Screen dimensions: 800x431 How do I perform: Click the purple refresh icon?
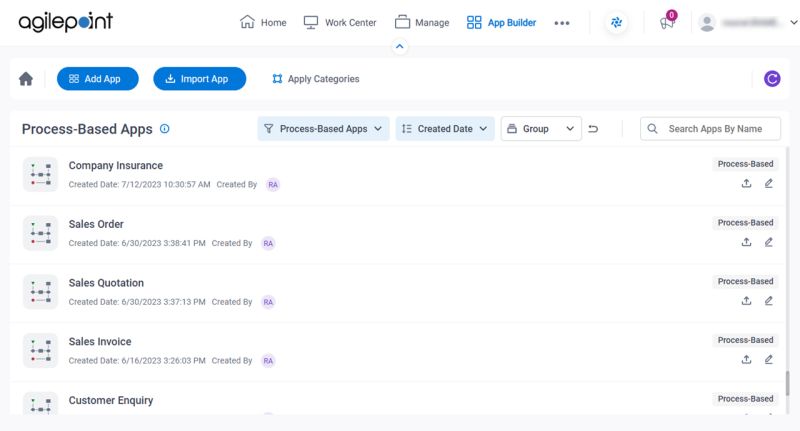pos(772,79)
